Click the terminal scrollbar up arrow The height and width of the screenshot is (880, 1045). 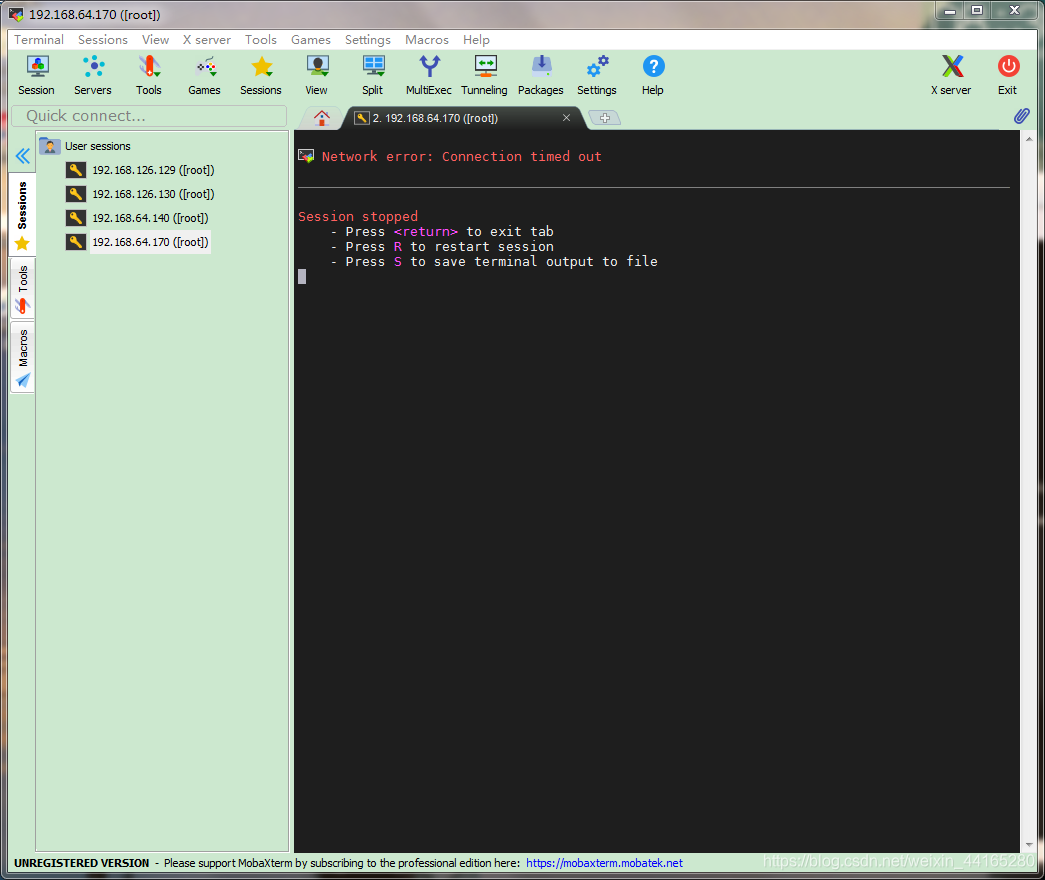(x=1029, y=139)
